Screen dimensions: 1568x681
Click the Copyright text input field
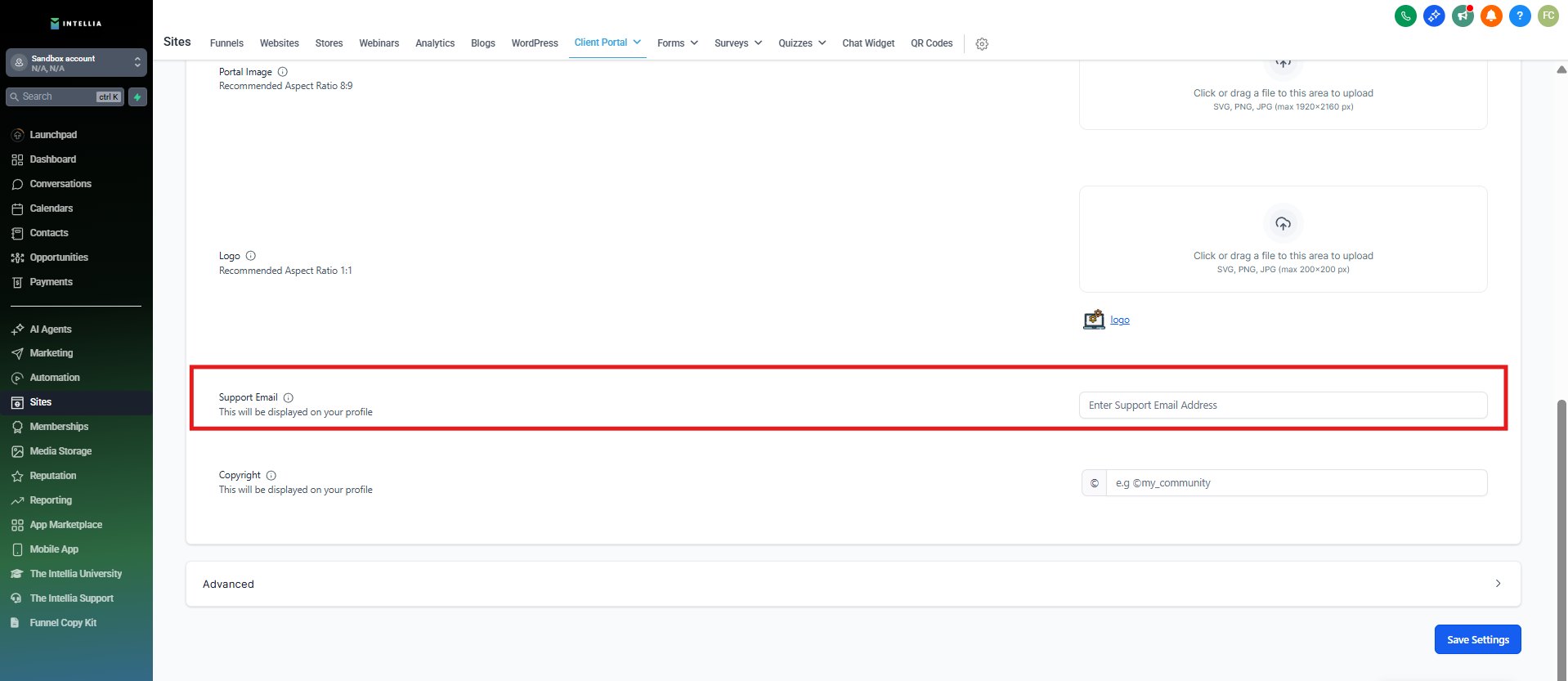pos(1297,483)
